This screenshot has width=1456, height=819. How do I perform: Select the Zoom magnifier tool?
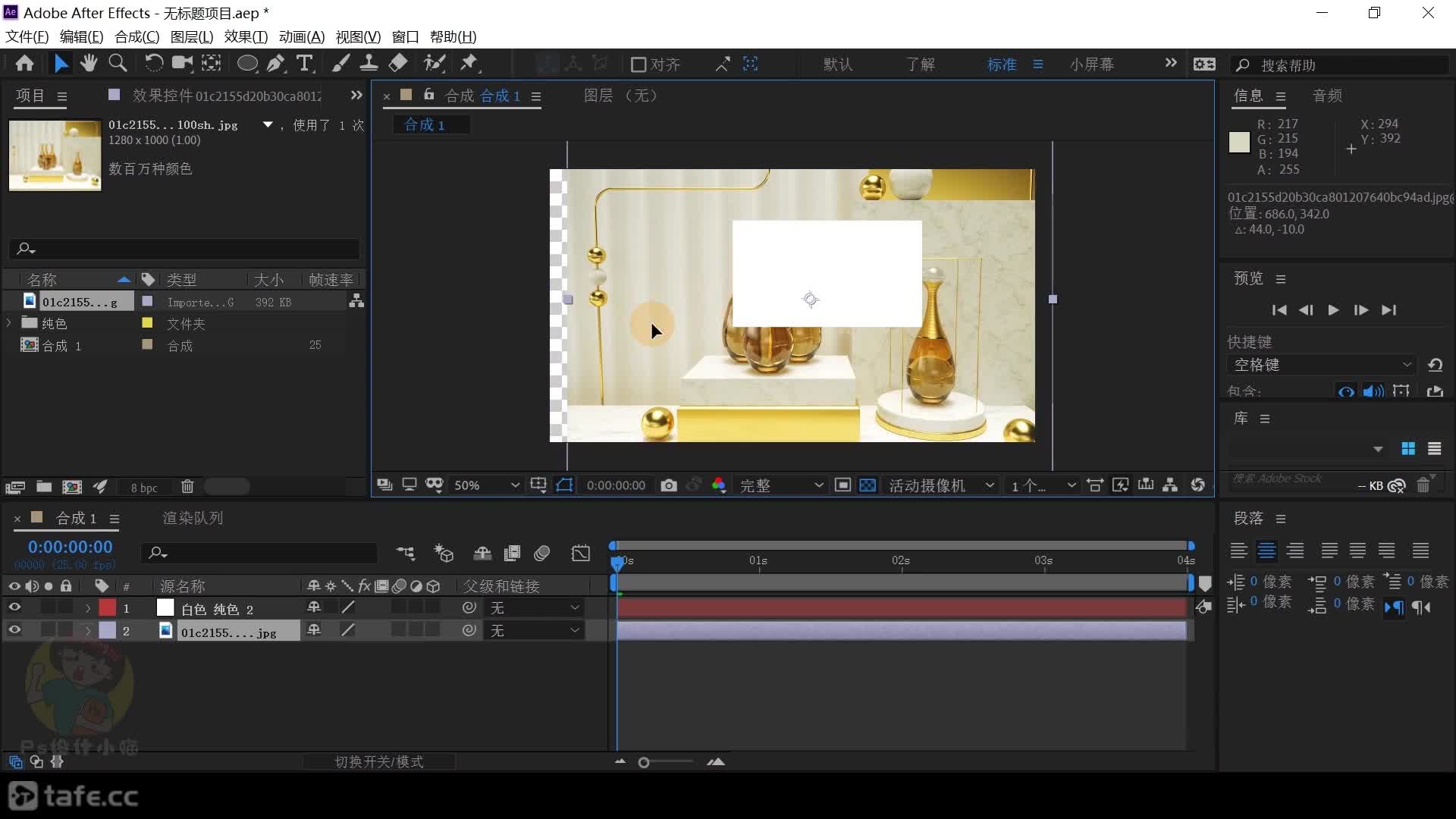118,64
